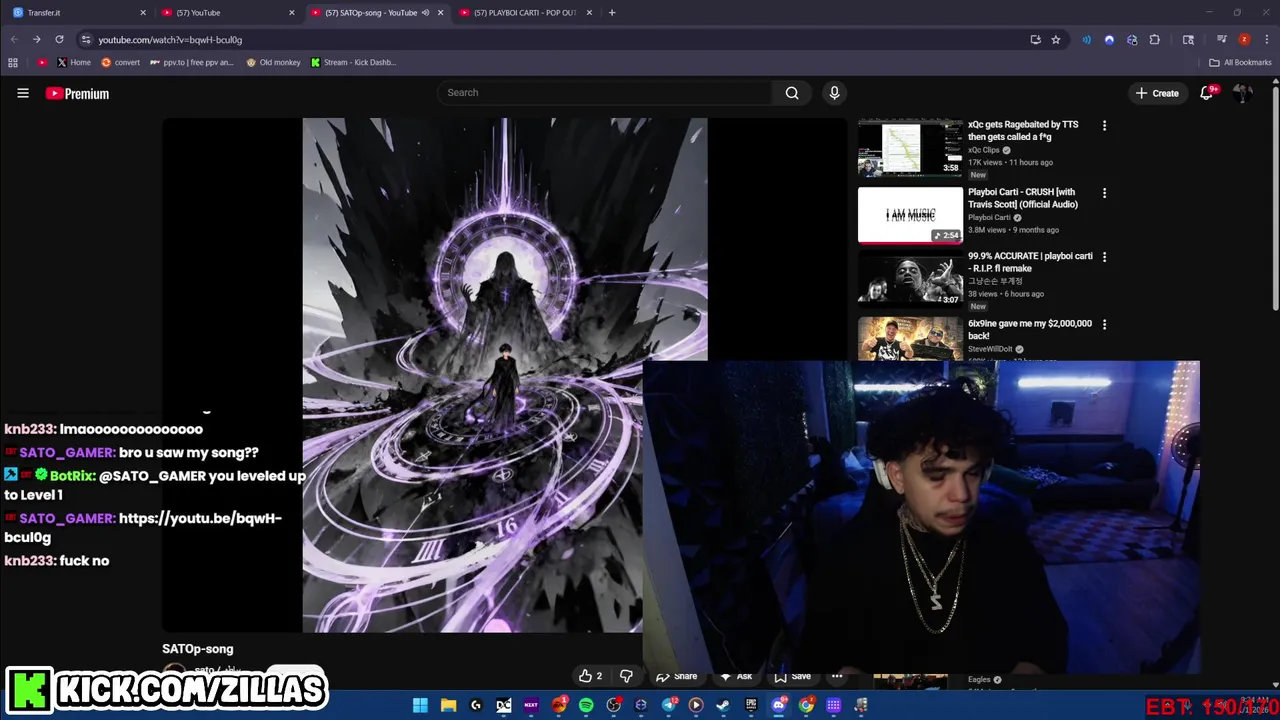Open Telegram from the taskbar
1280x720 pixels.
click(x=669, y=705)
